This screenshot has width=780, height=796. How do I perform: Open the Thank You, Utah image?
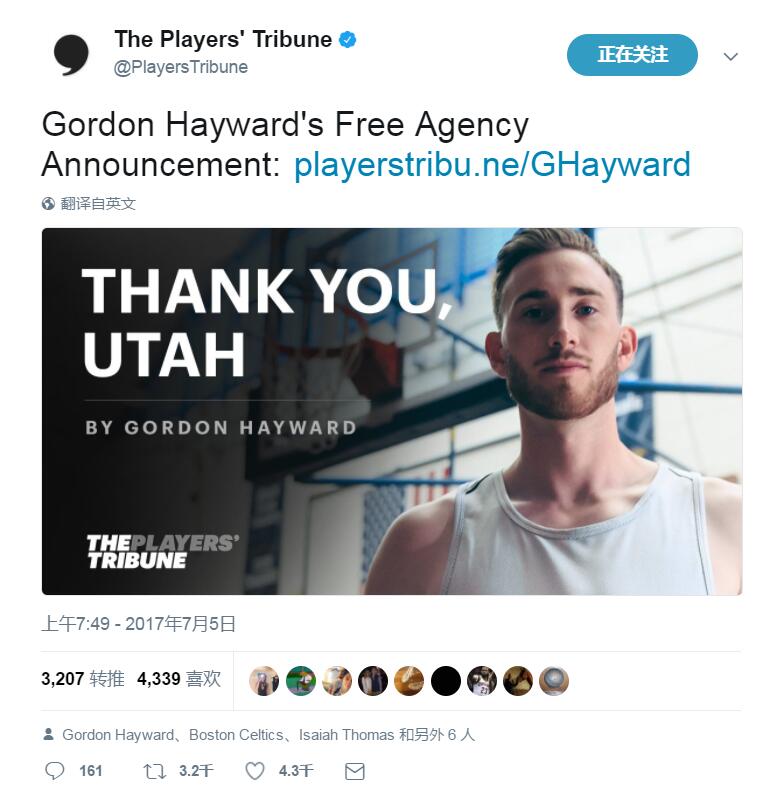[x=392, y=411]
